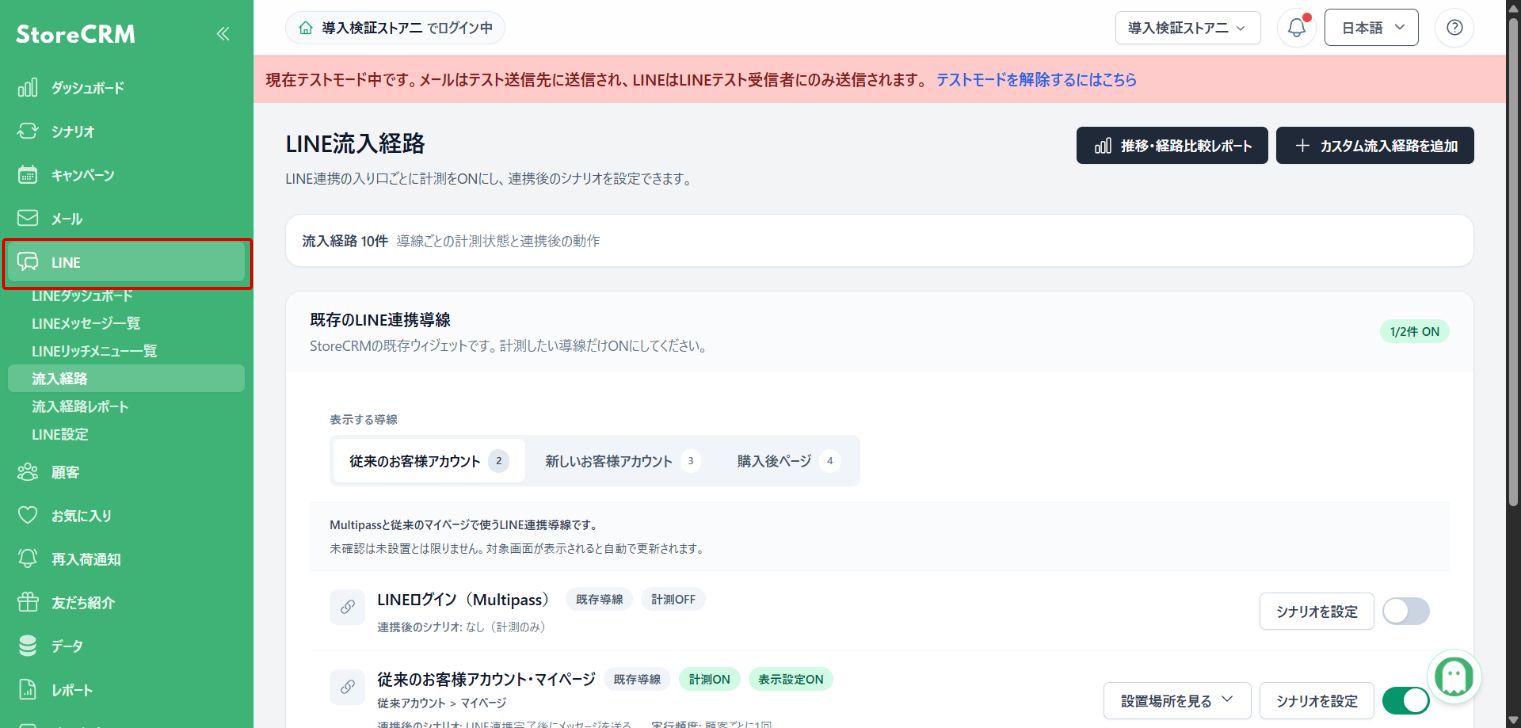Screen dimensions: 1521x728
Task: Open the 導入検証ストアニ store selector dropdown
Action: click(x=1188, y=28)
